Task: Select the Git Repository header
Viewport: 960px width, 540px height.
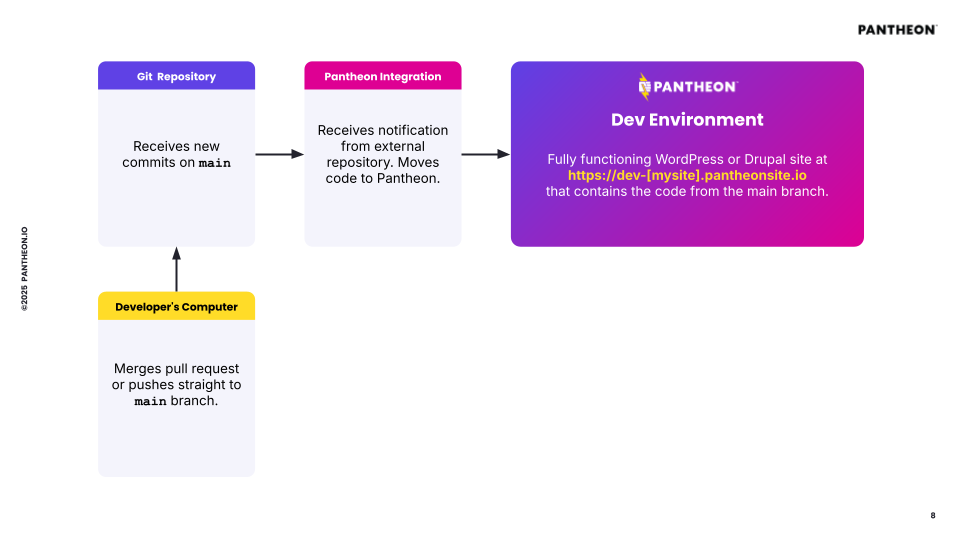Action: coord(176,76)
